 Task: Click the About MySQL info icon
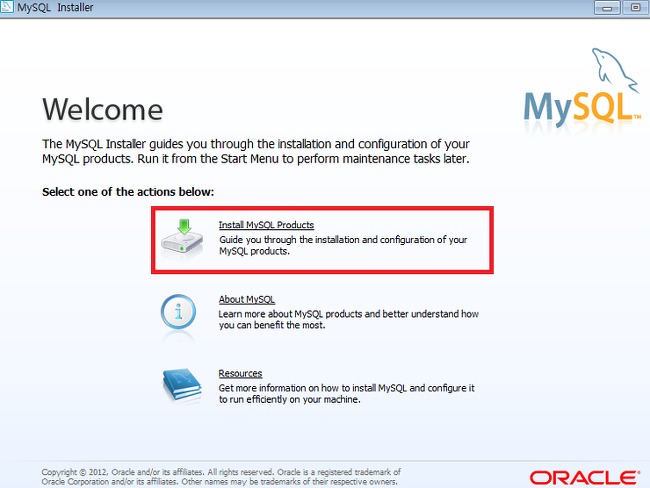coord(178,312)
